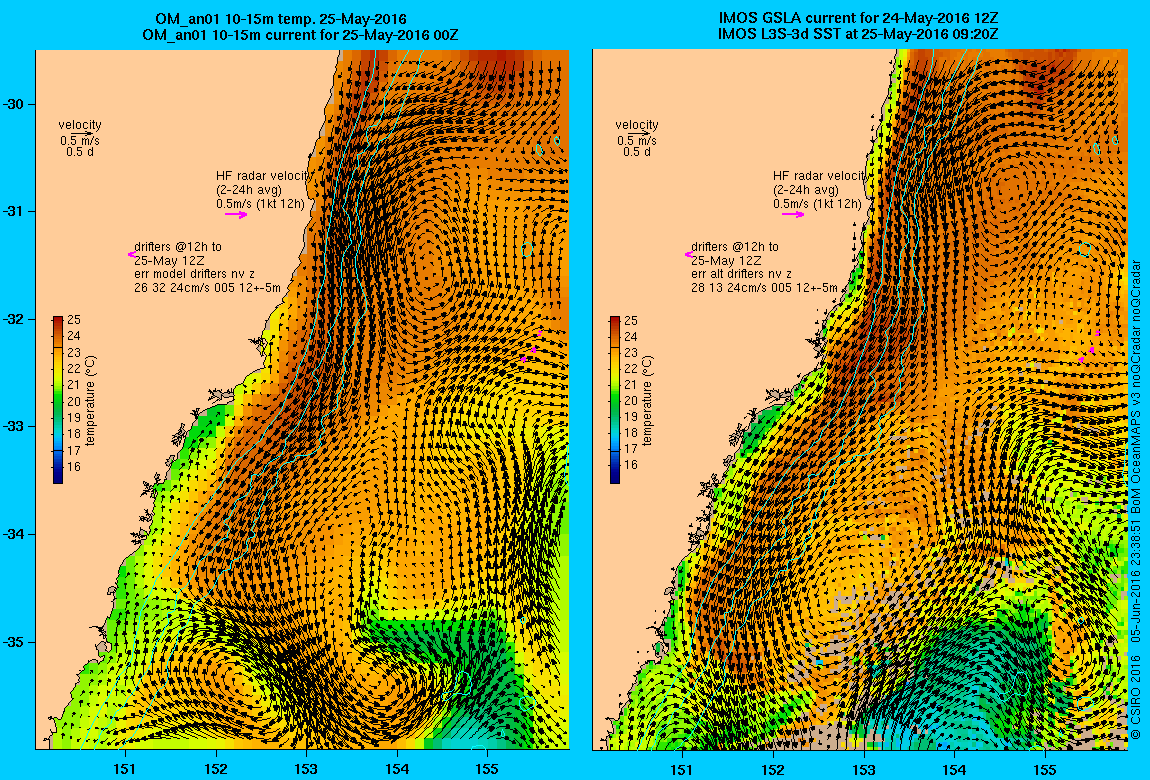The image size is (1150, 780).
Task: Click the green 20°C band on left colorbar
Action: coord(58,401)
